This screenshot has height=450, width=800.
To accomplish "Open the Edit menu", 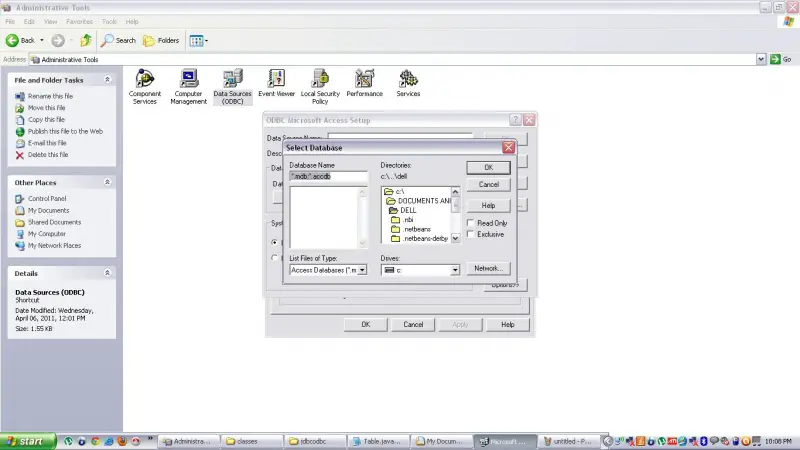I will (29, 21).
